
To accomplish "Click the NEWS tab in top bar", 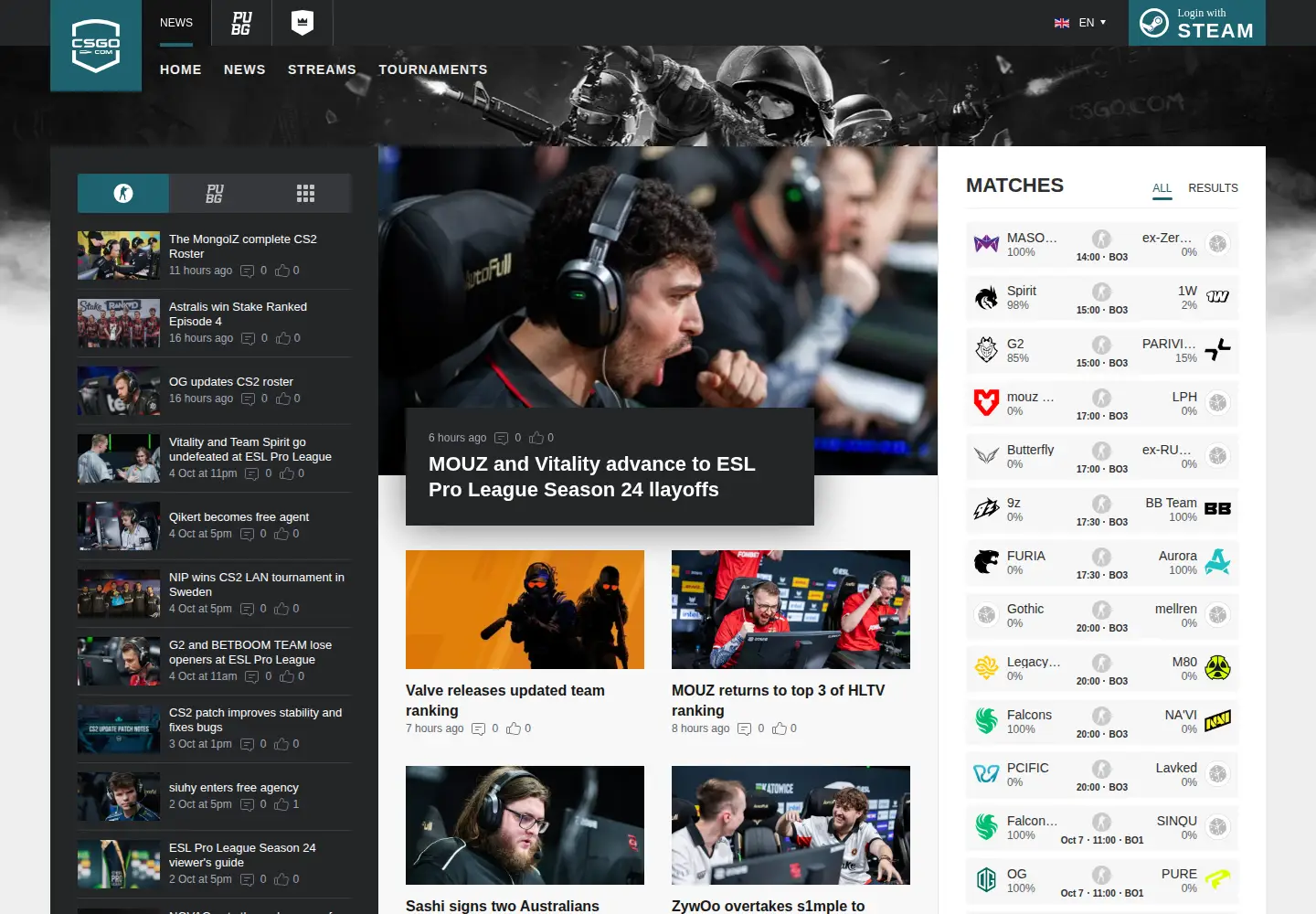I will point(176,23).
